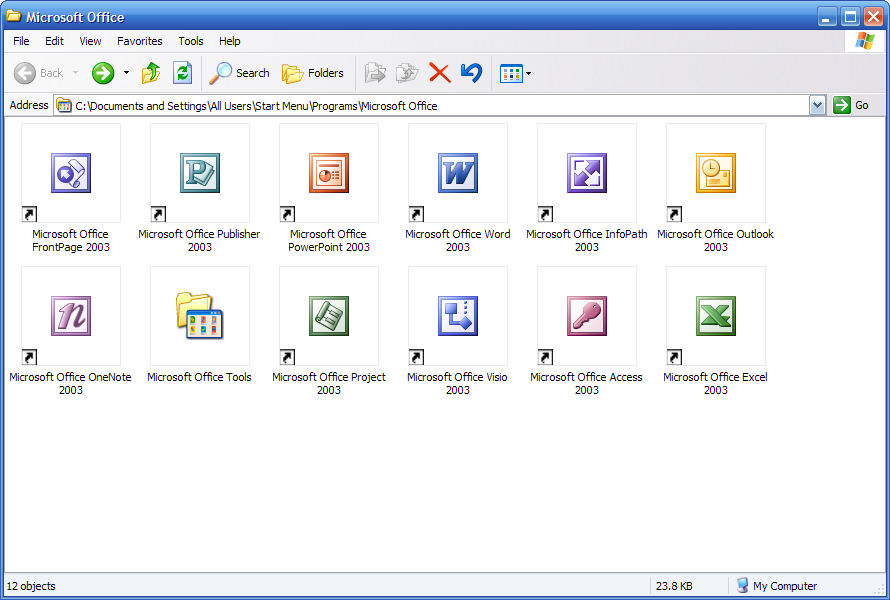890x600 pixels.
Task: Select the Microsoft Office Outlook 2003 shortcut
Action: pos(716,173)
